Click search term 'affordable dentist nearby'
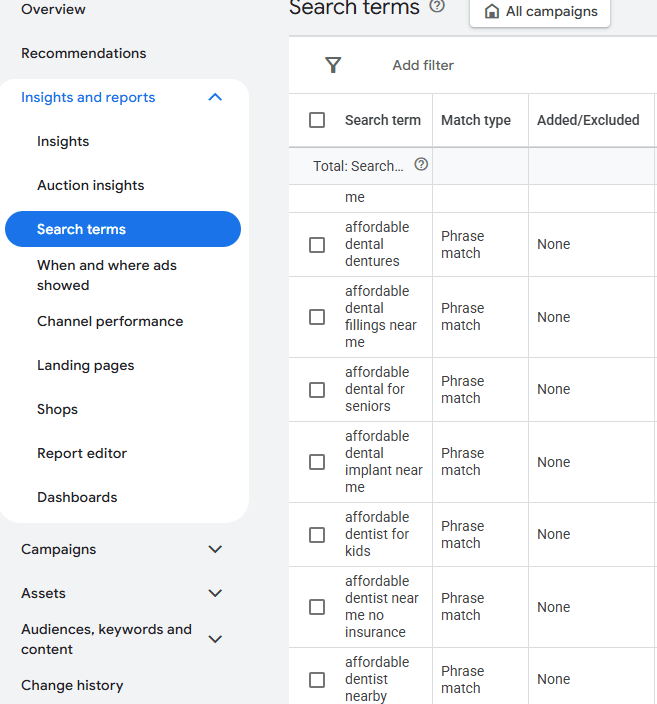This screenshot has height=704, width=657. (x=377, y=679)
